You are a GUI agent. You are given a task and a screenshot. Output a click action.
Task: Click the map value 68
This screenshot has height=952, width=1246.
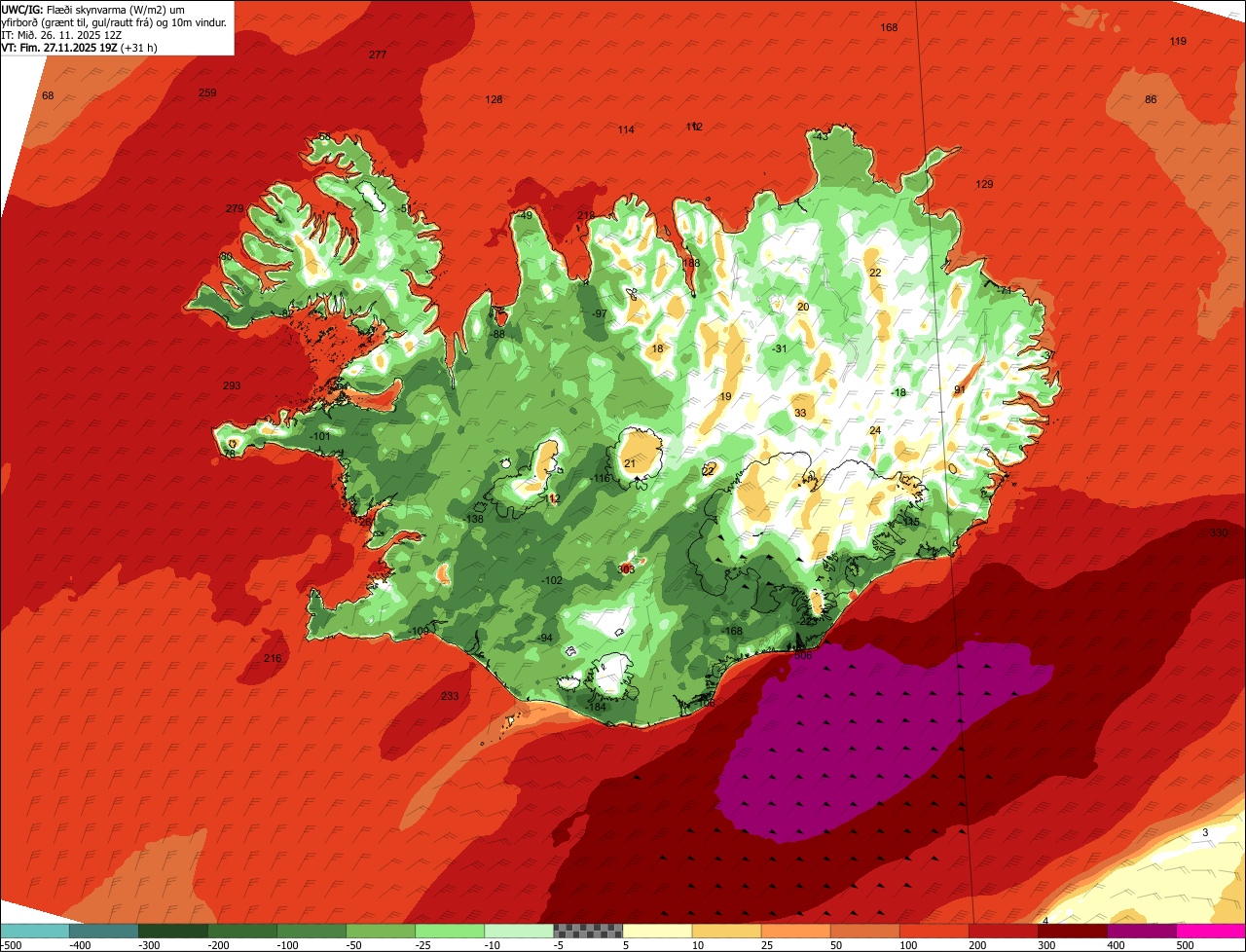click(x=48, y=95)
